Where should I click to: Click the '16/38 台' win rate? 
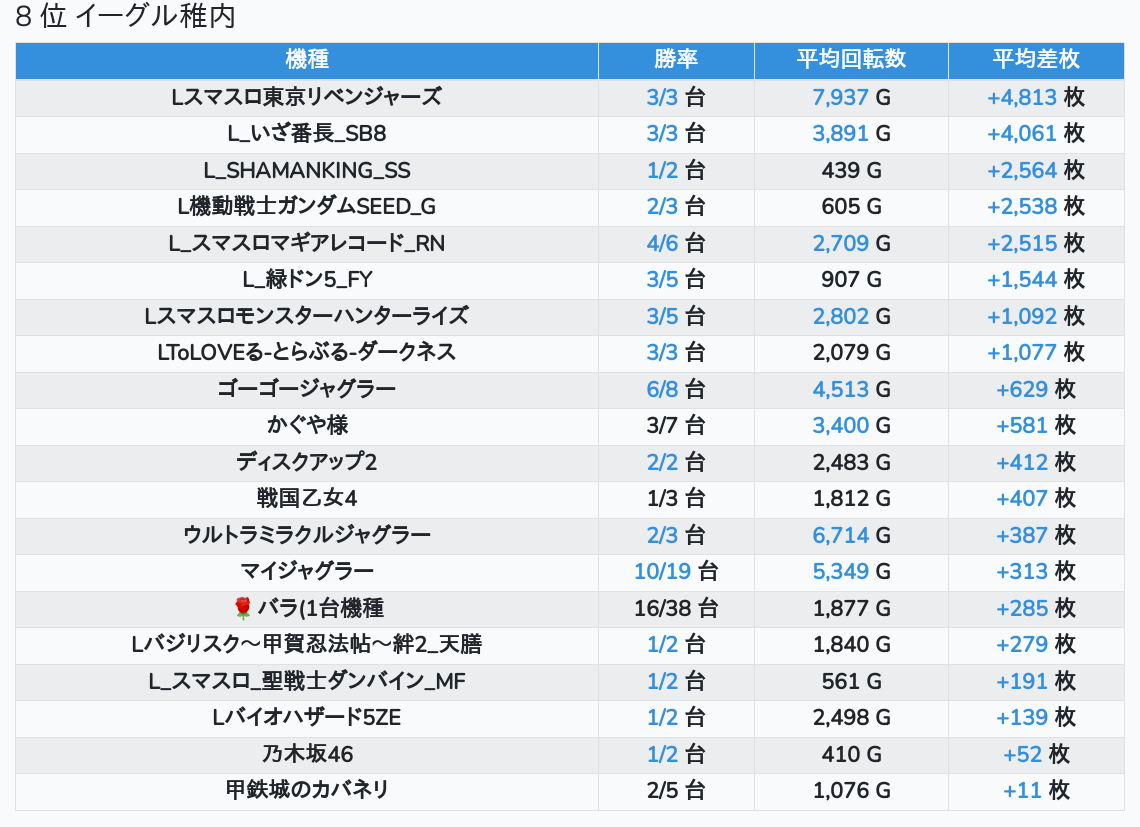pos(676,608)
